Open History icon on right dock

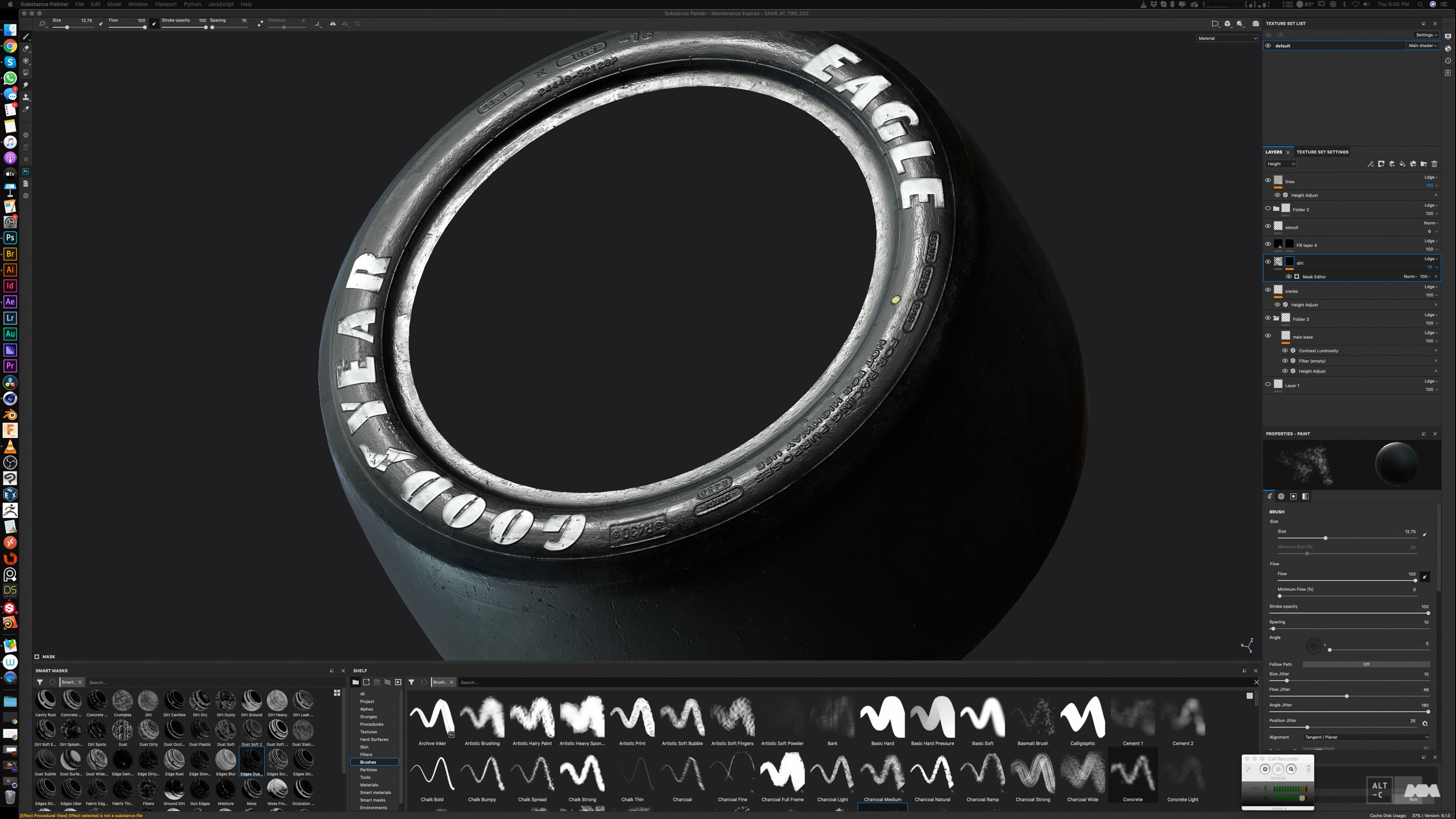click(1449, 61)
